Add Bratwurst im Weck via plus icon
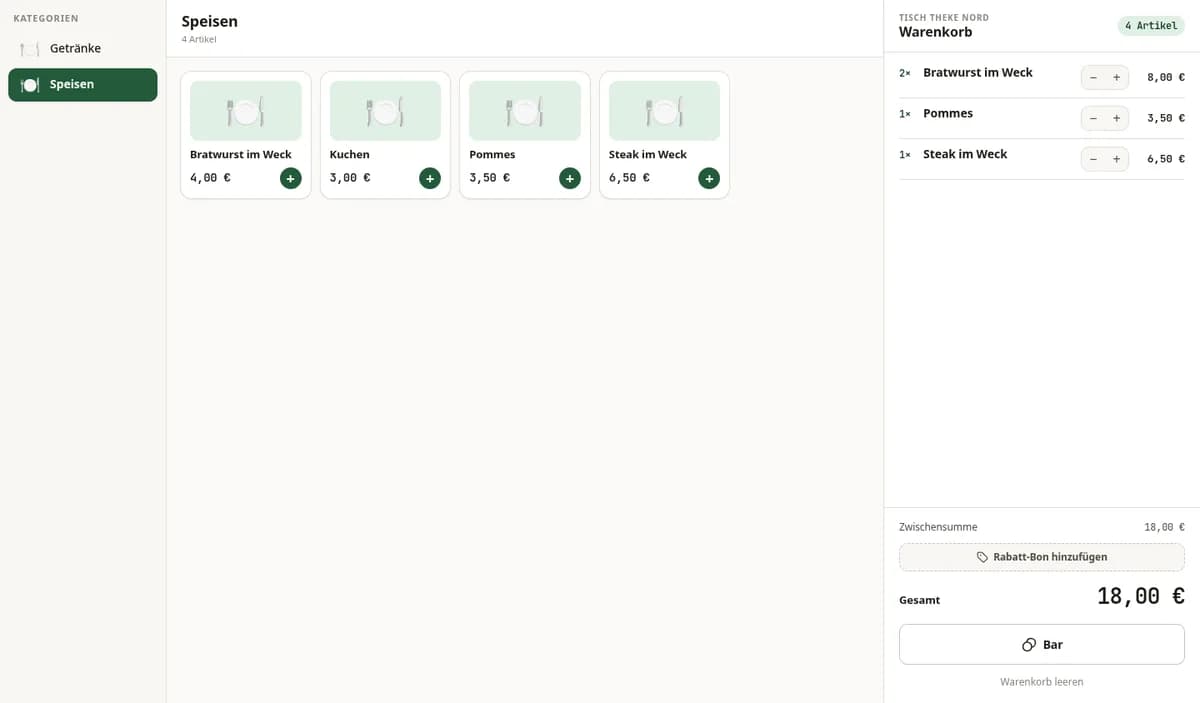The image size is (1200, 703). pos(290,178)
